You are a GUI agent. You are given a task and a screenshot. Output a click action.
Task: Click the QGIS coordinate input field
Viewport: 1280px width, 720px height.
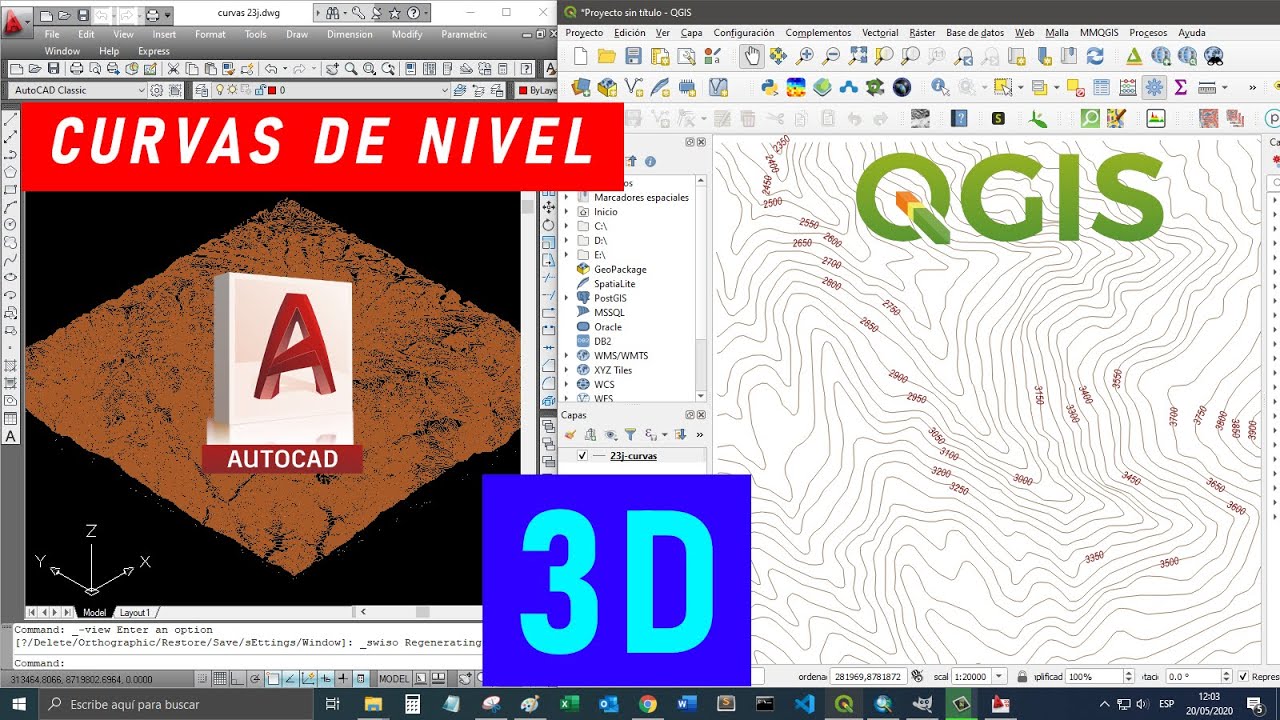(867, 677)
